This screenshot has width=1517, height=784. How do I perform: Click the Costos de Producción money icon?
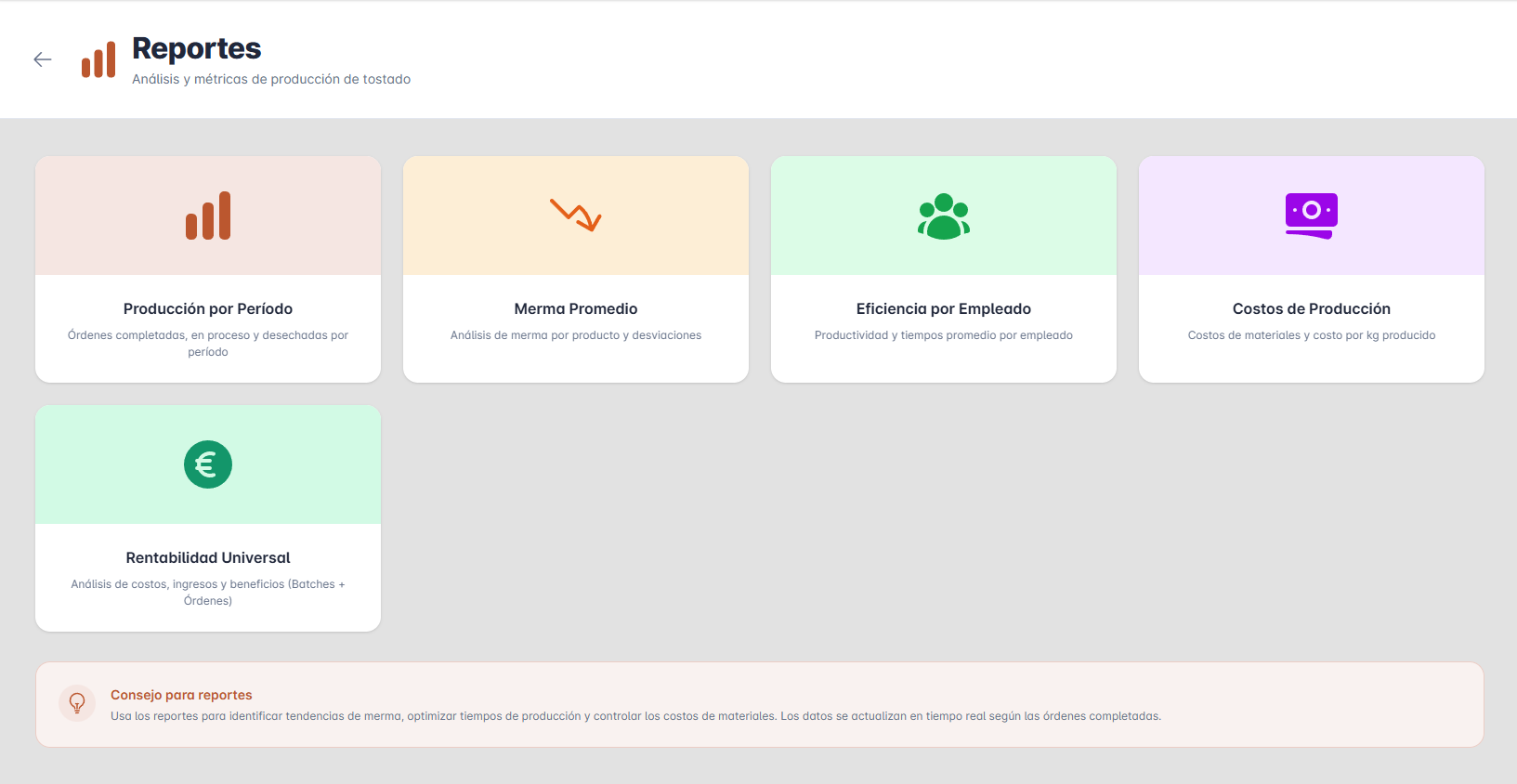[1311, 216]
